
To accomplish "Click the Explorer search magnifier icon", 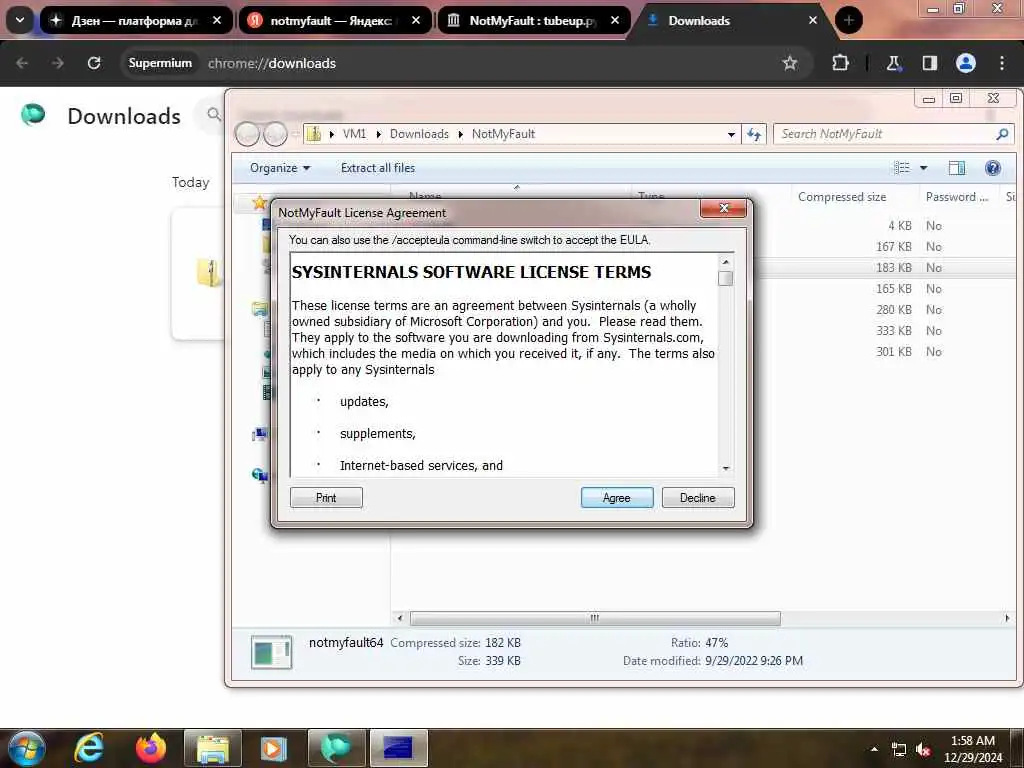I will point(1002,134).
